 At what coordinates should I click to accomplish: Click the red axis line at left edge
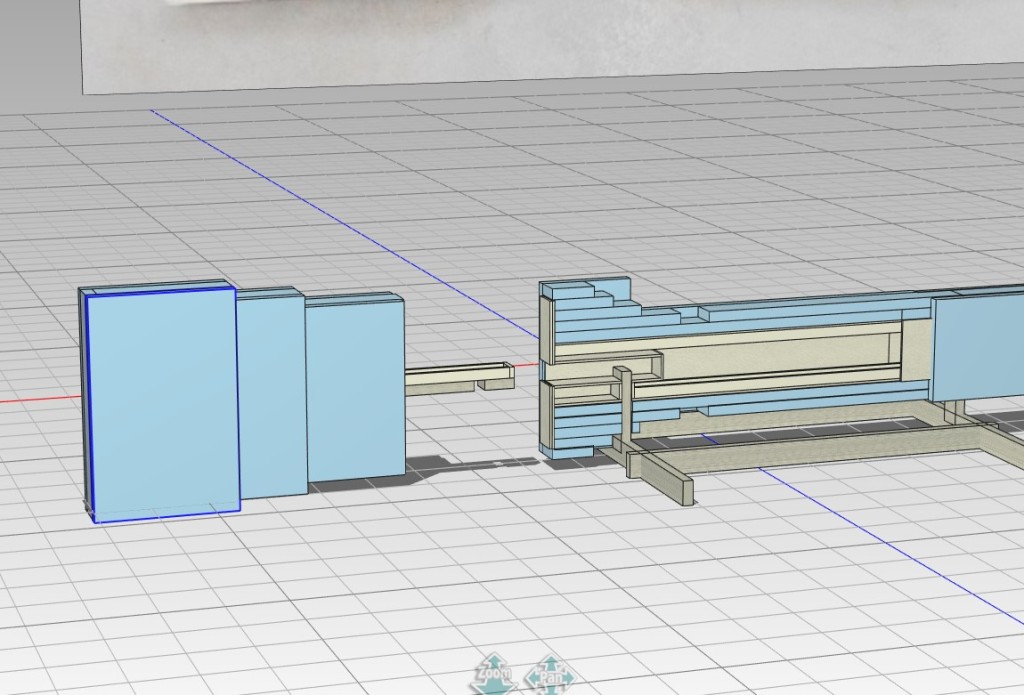[40, 399]
